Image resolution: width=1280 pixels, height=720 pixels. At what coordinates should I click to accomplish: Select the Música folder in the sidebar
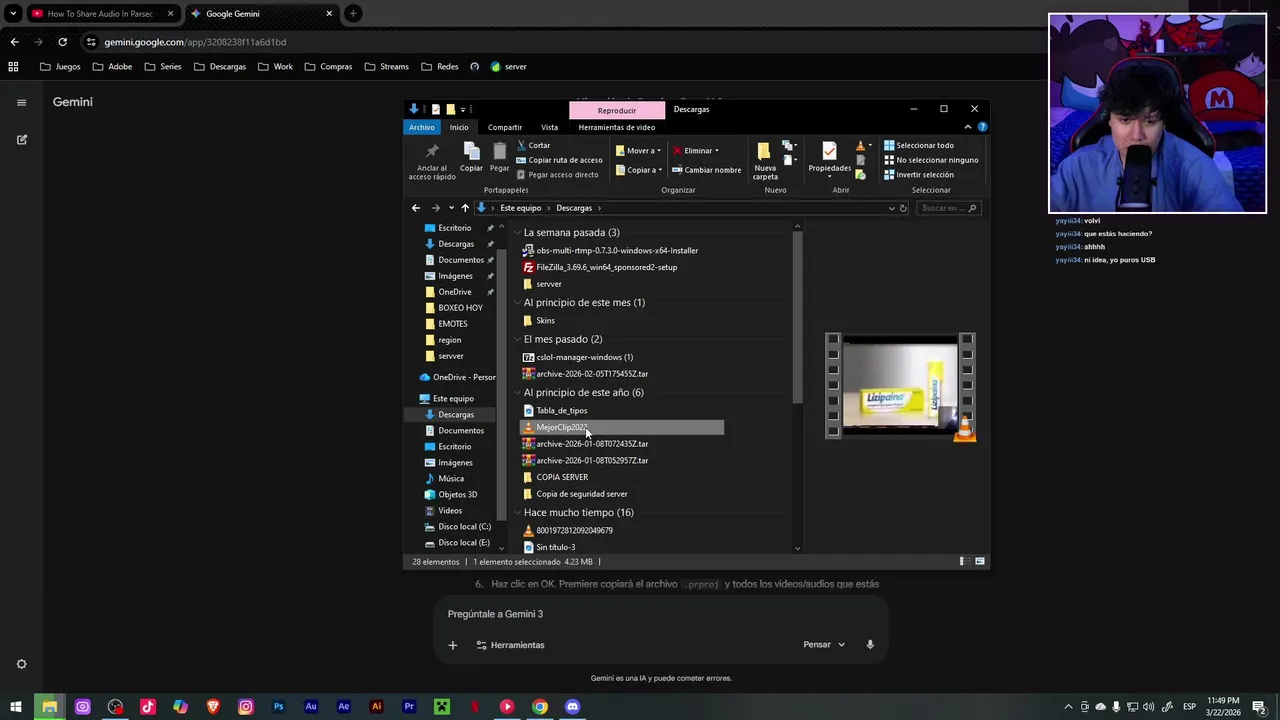(x=443, y=479)
